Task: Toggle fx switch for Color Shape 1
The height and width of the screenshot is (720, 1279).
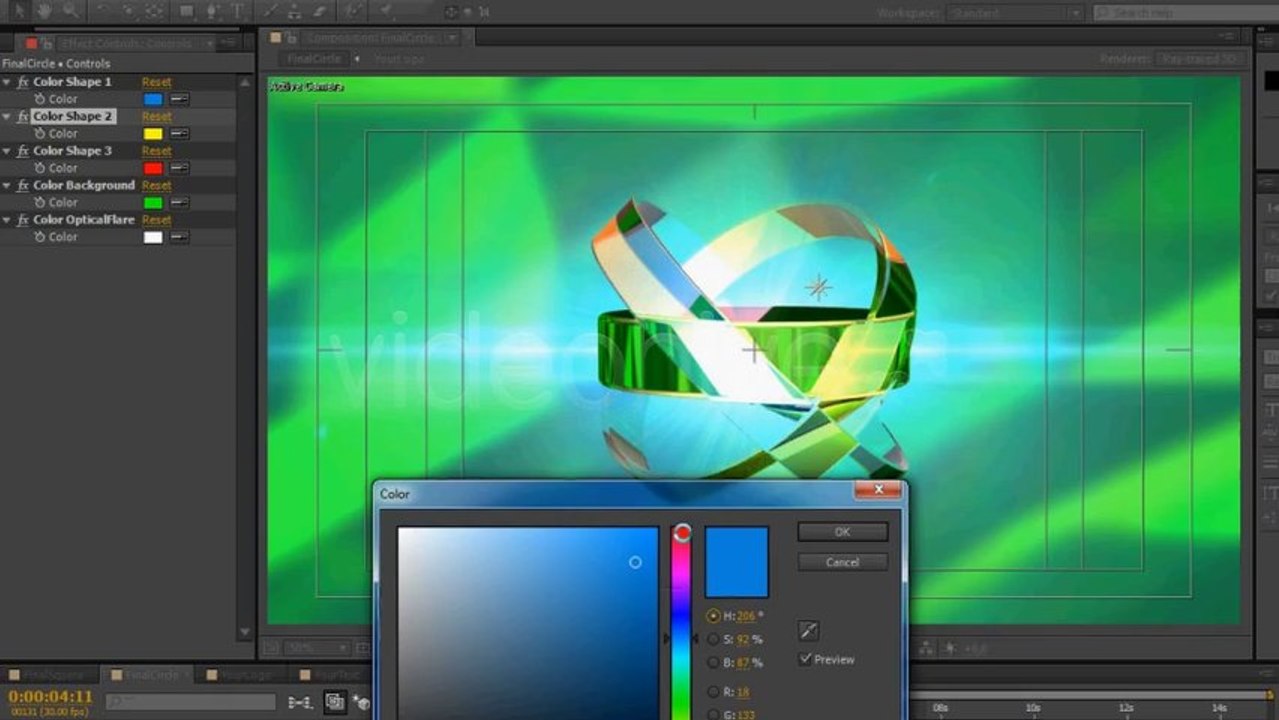Action: coord(23,82)
